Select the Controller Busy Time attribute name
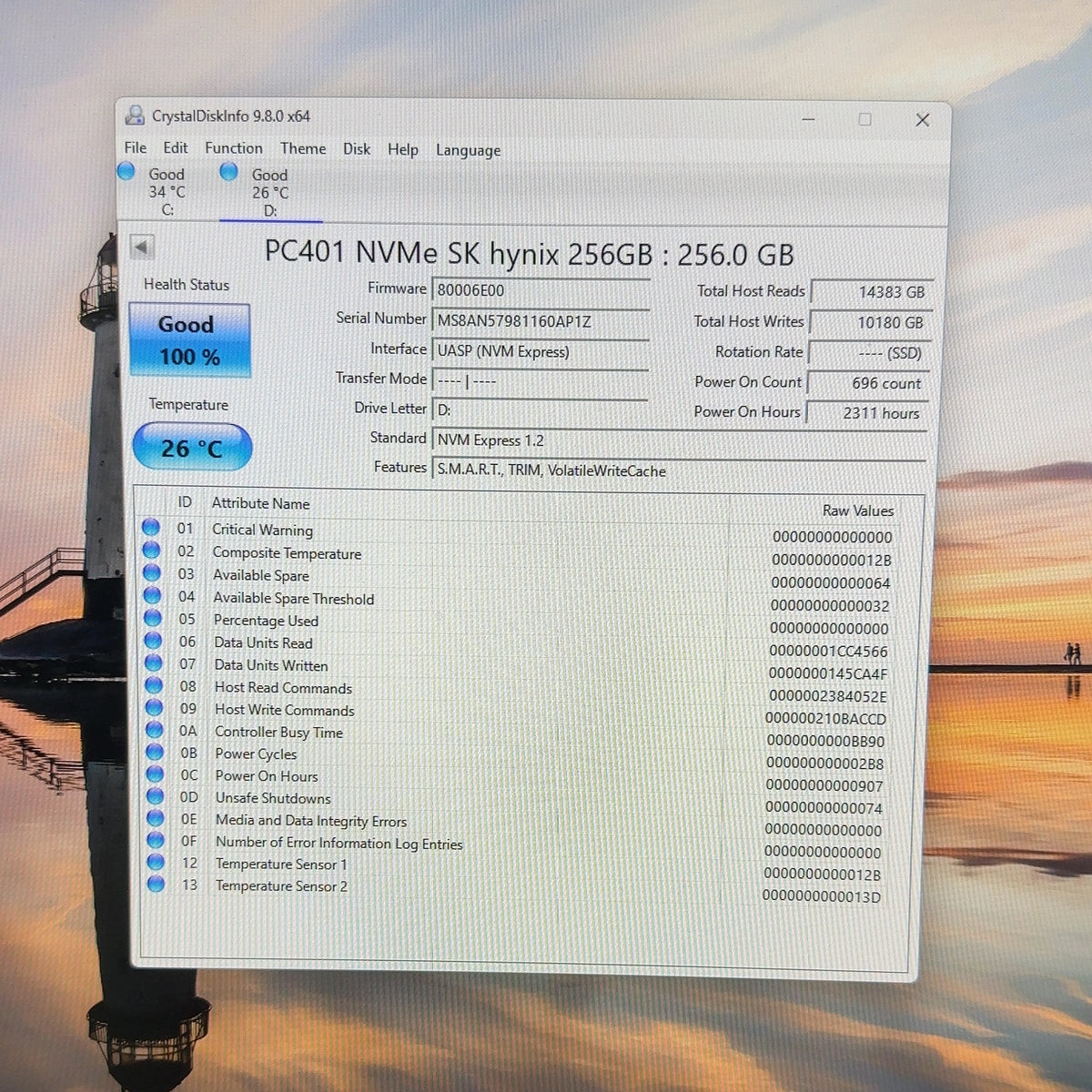Screen dimensions: 1092x1092 278,732
